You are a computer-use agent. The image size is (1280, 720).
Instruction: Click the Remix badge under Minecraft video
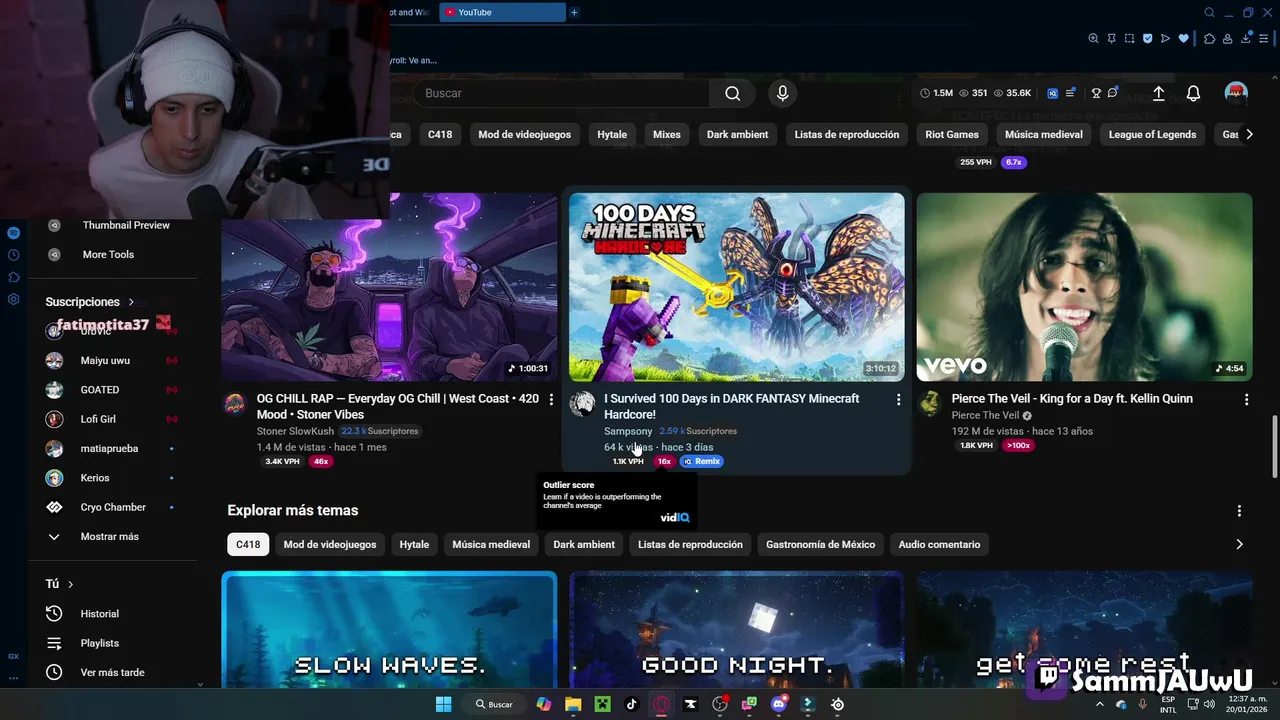[x=701, y=461]
